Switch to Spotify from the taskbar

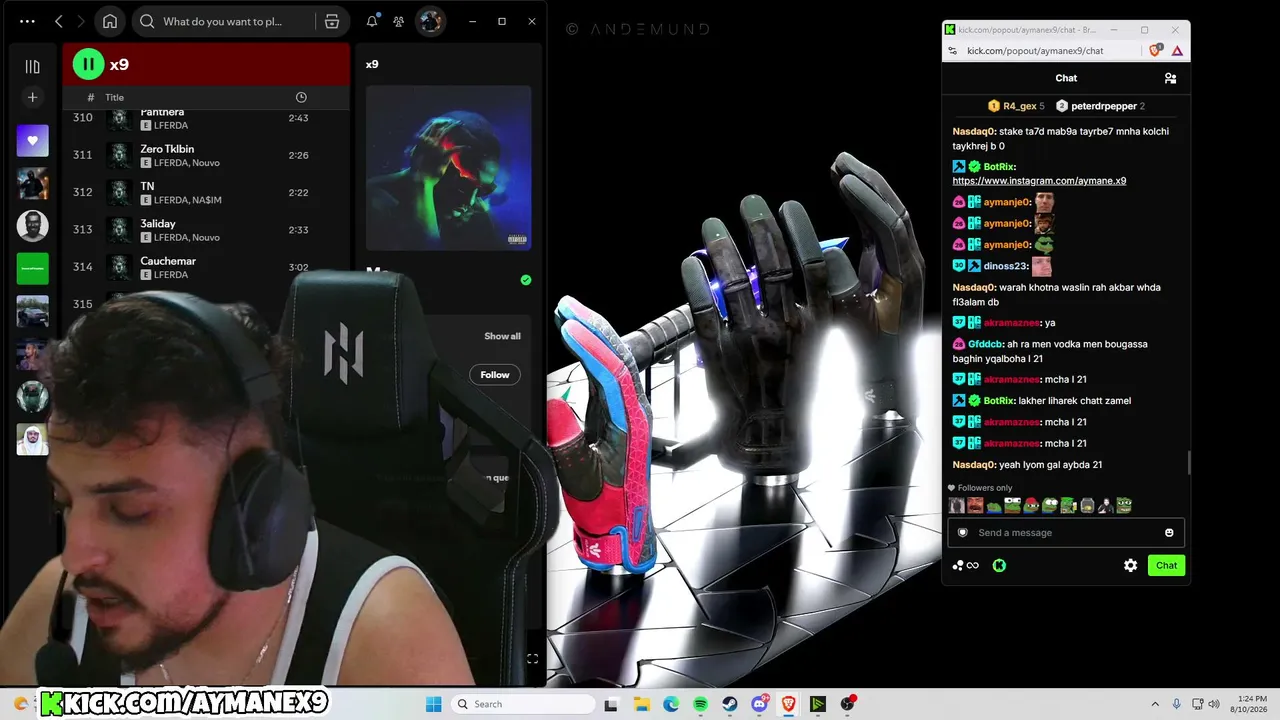[x=700, y=704]
